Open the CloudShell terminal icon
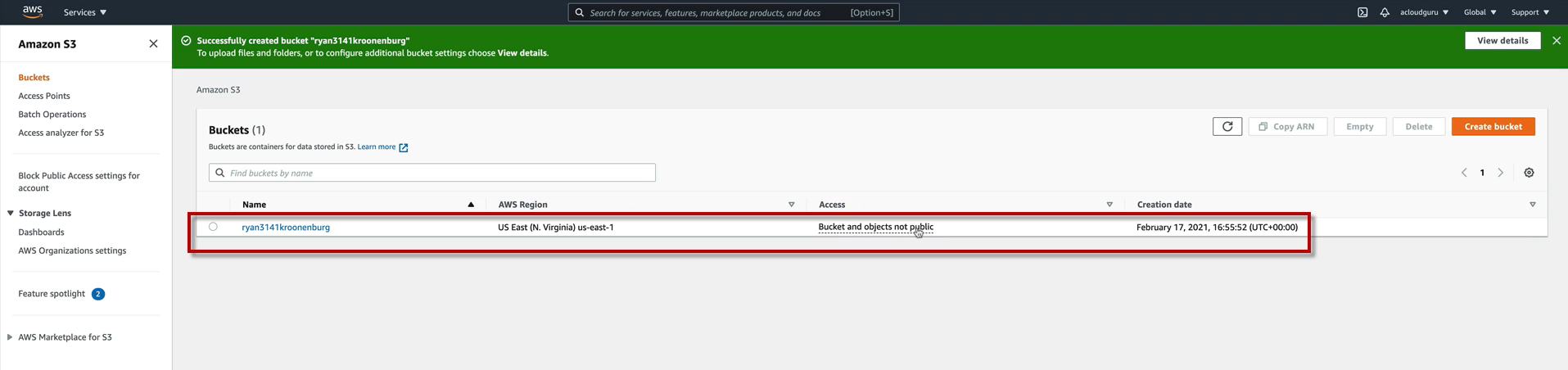The image size is (1568, 370). click(1362, 12)
